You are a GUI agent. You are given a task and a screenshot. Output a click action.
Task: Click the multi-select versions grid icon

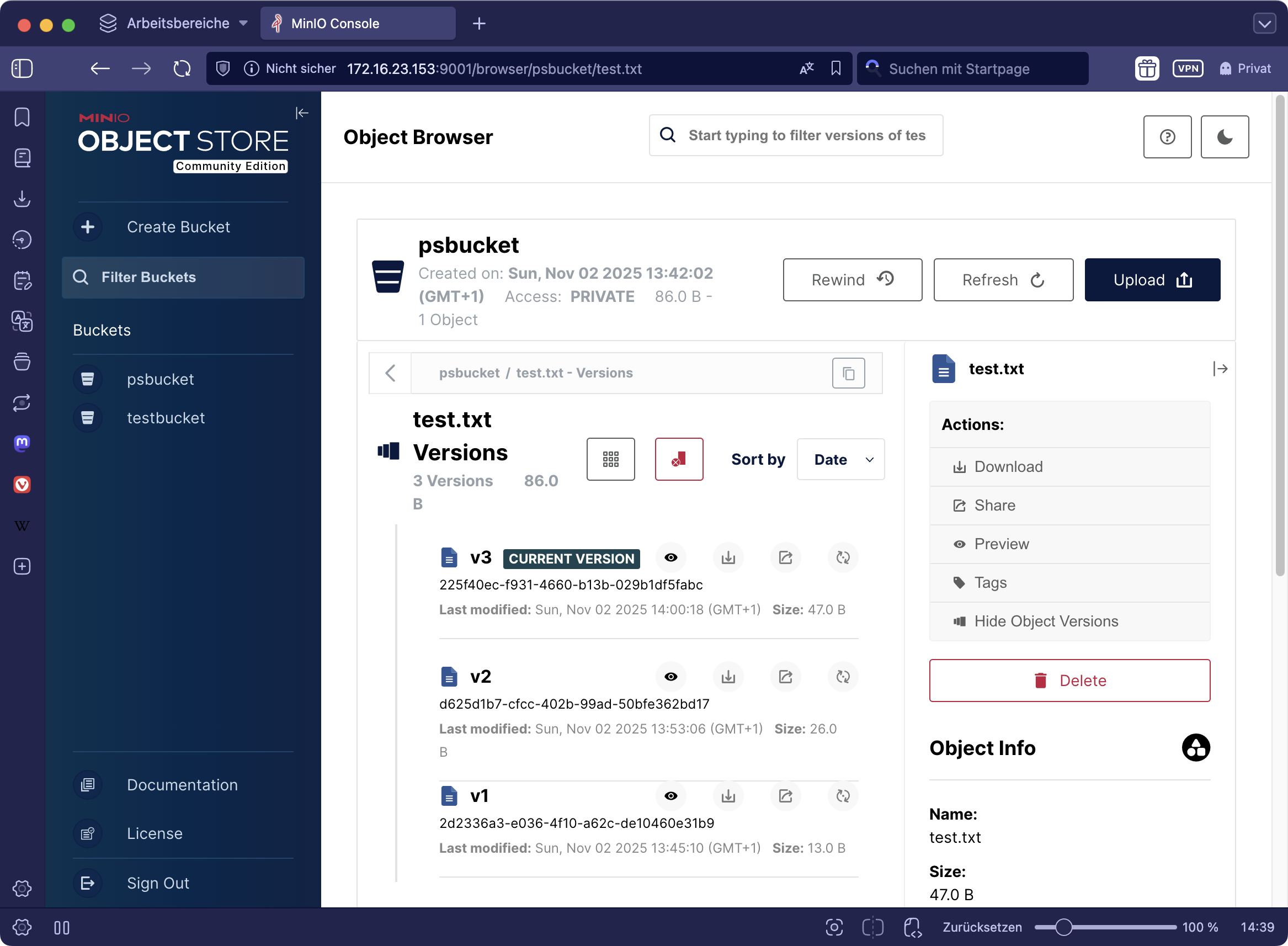pyautogui.click(x=610, y=459)
